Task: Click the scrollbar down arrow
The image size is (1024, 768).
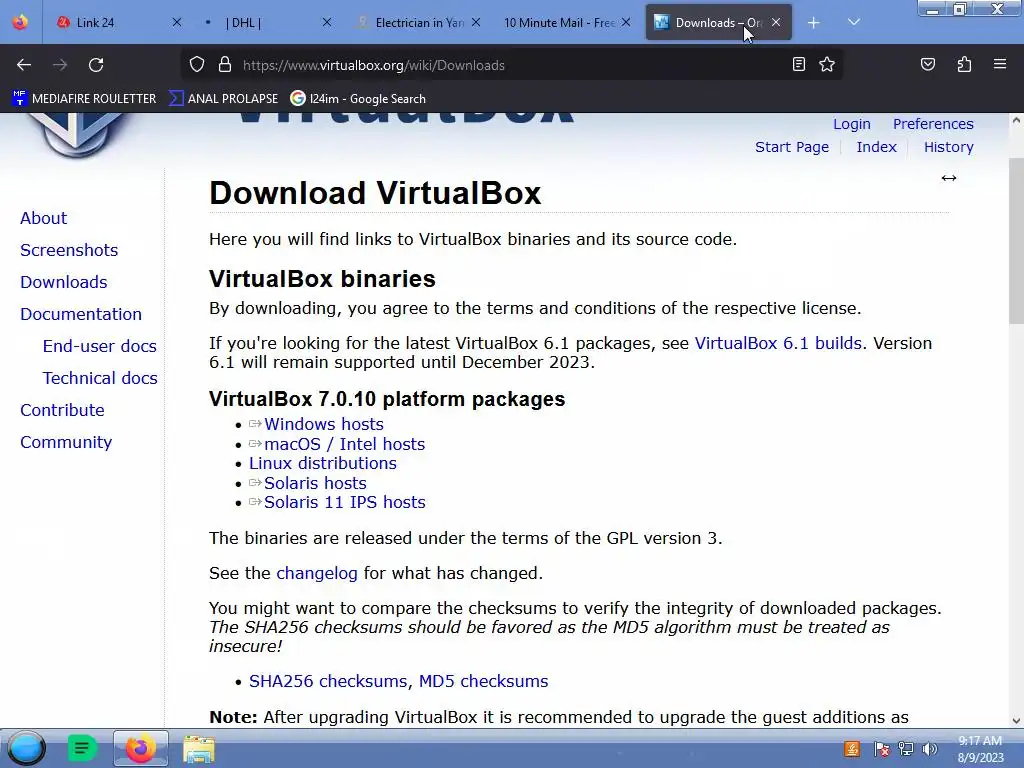Action: (x=1016, y=721)
